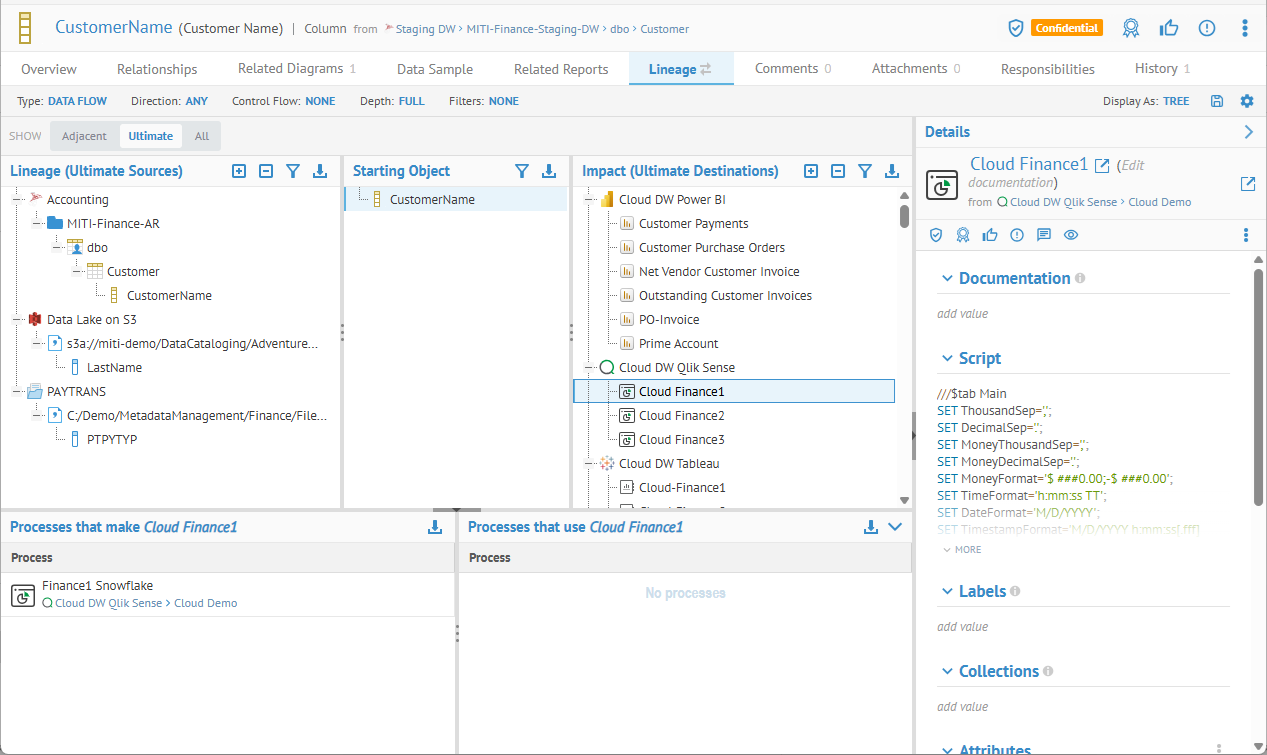Download the Lineage Ultimate Sources list
The image size is (1267, 755).
(x=320, y=171)
